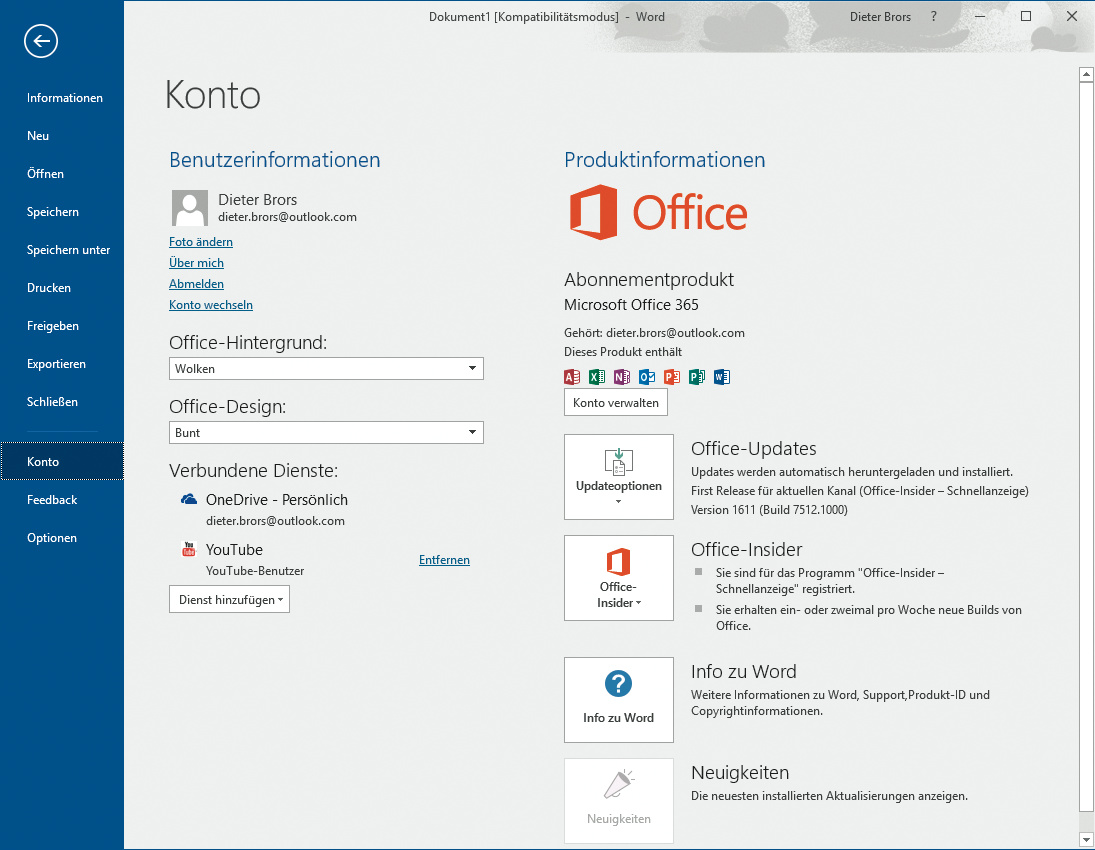Click the PowerPoint app icon
Screen dimensions: 1095x850
pos(672,377)
